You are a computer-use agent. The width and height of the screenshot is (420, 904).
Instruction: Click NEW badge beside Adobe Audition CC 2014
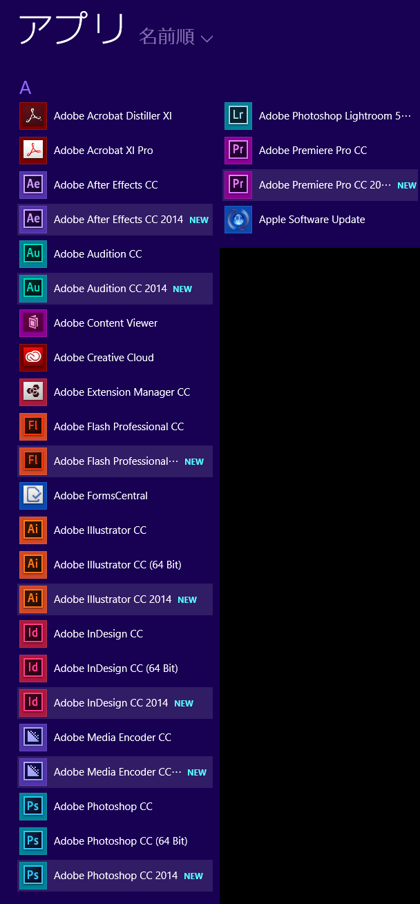click(183, 289)
